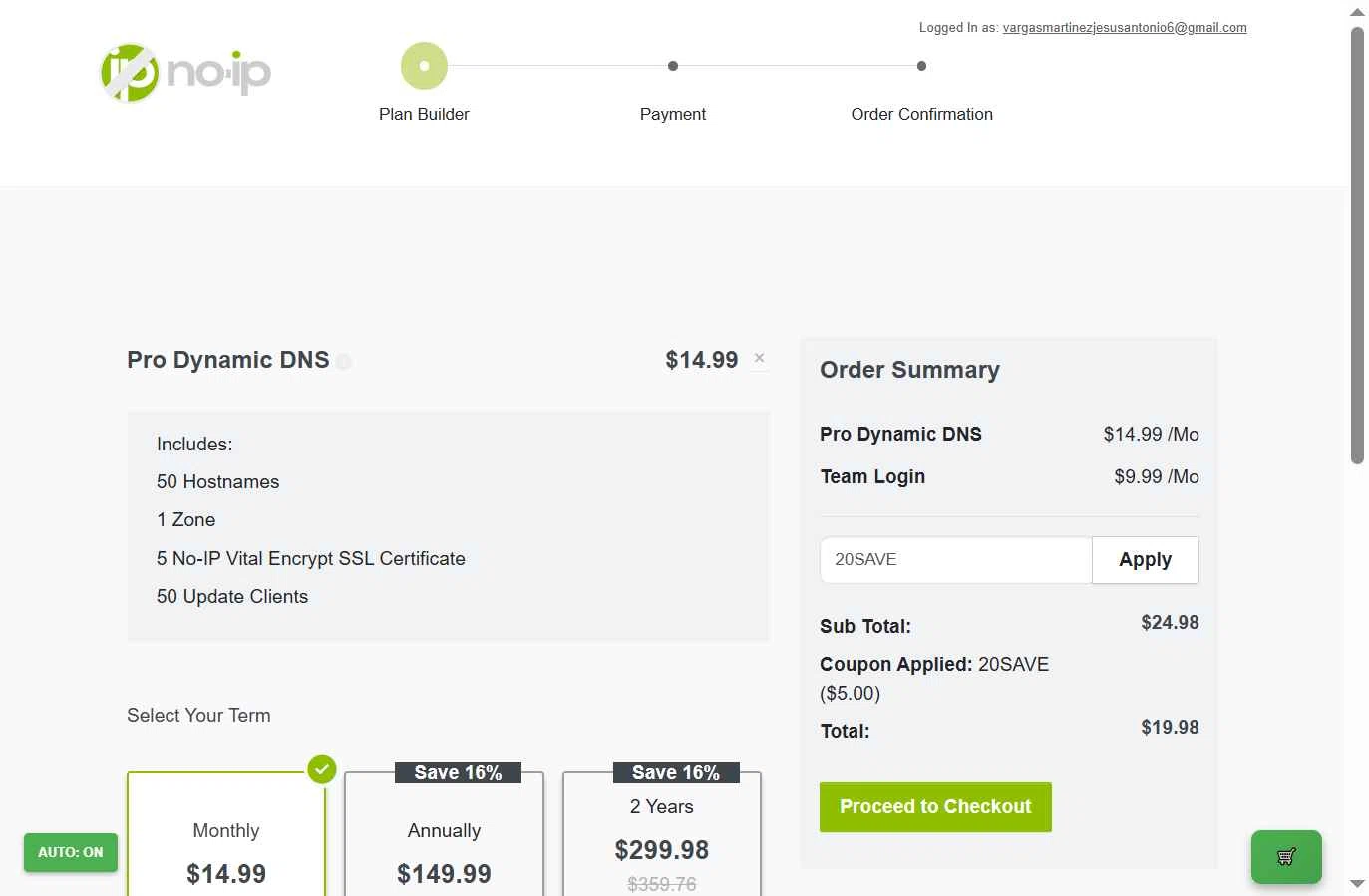The image size is (1369, 896).
Task: Click the Order Summary heading
Action: click(x=909, y=370)
